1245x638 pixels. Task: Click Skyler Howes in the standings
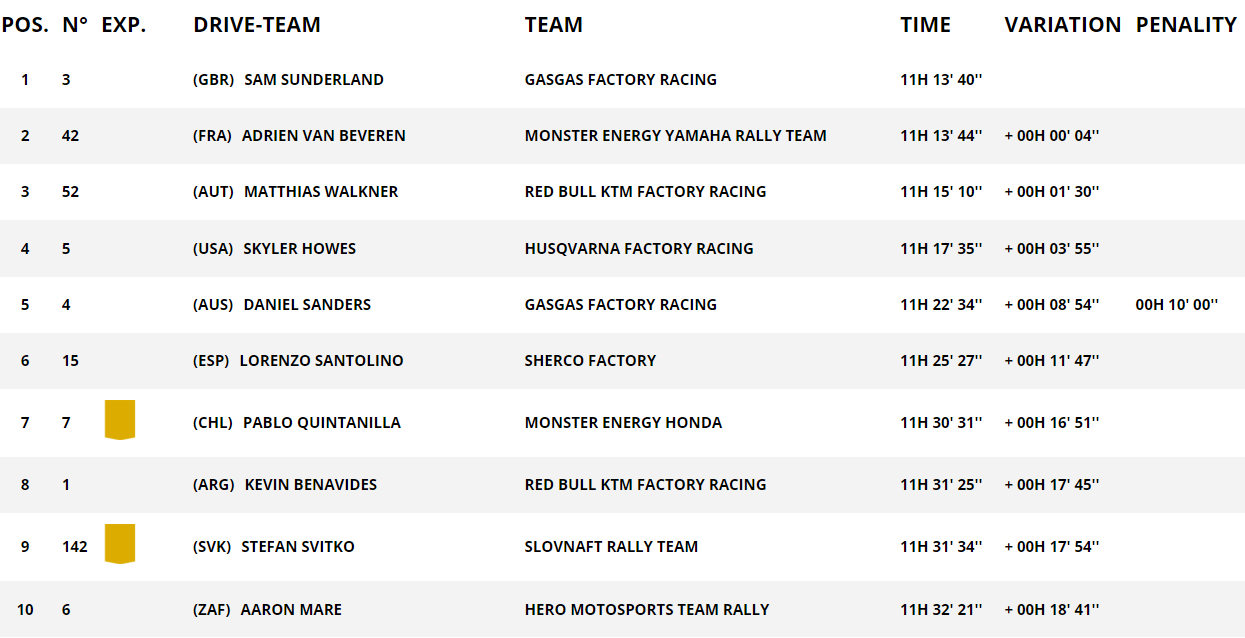[299, 249]
